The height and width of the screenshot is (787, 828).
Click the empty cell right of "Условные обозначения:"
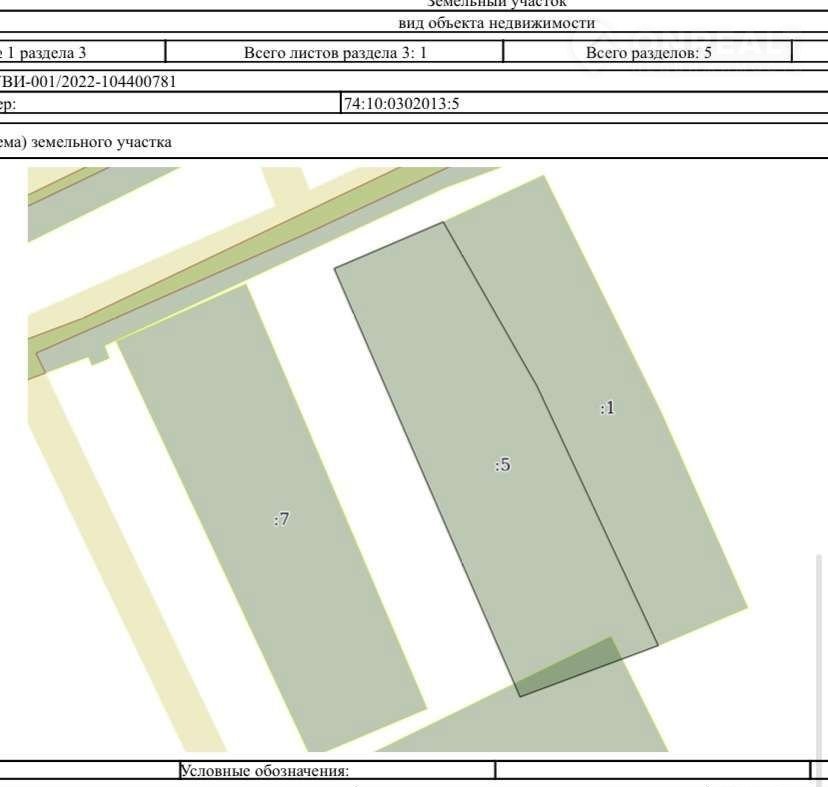[651, 771]
